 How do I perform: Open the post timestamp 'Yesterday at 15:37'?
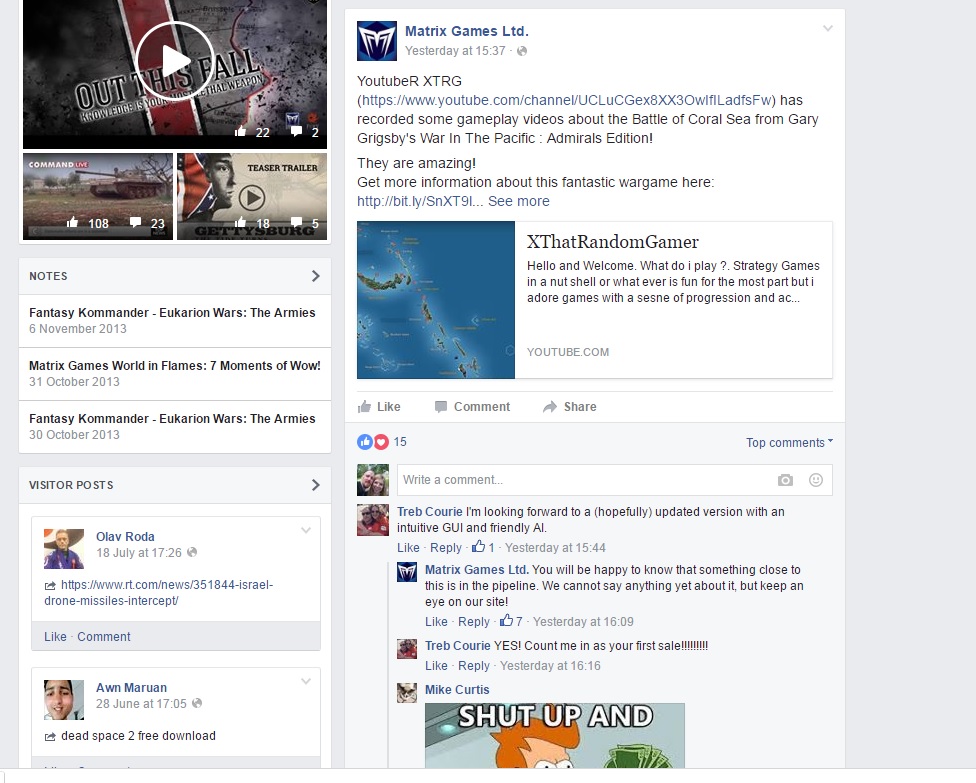[455, 51]
